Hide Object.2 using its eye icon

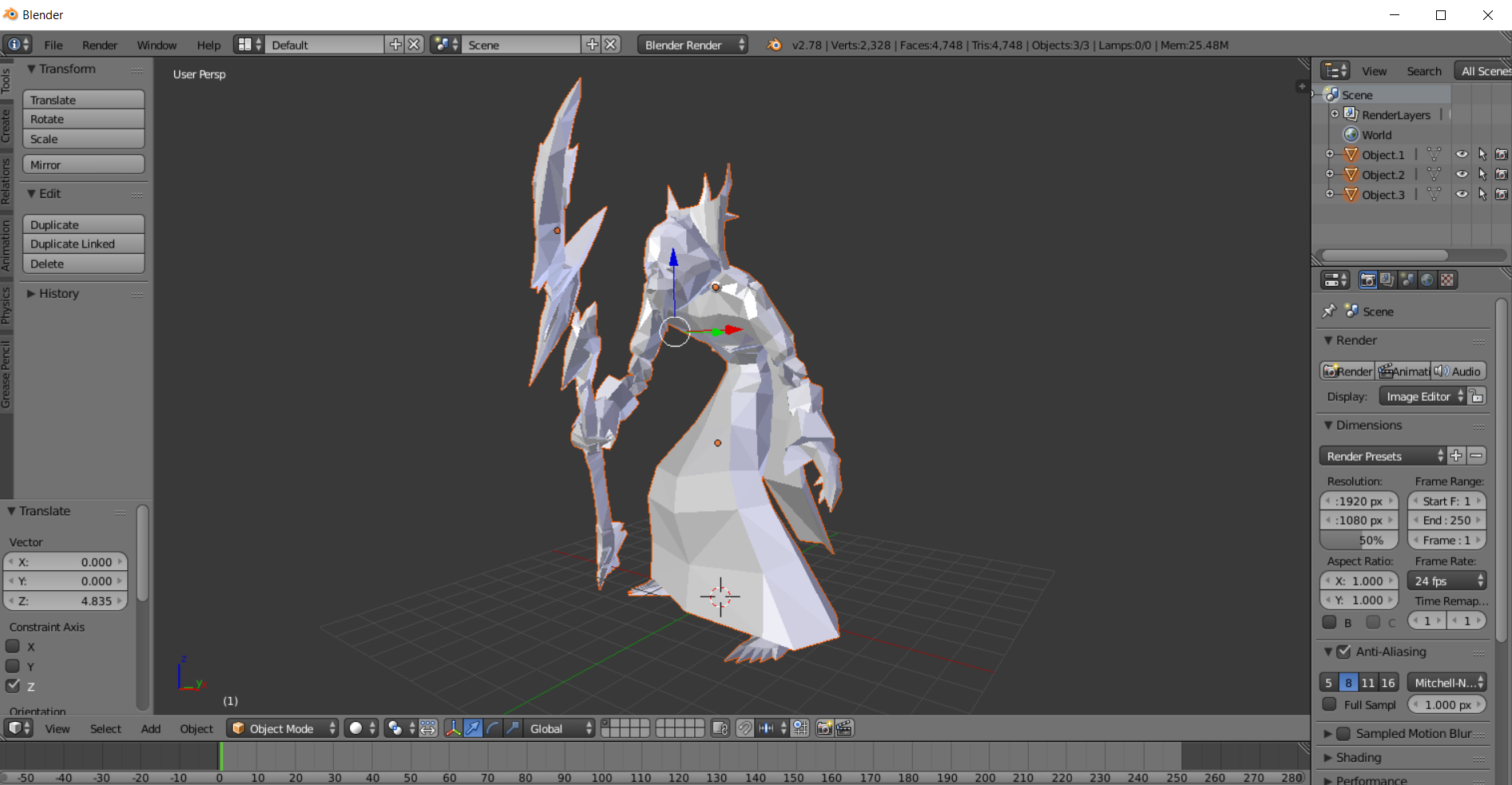(x=1462, y=174)
